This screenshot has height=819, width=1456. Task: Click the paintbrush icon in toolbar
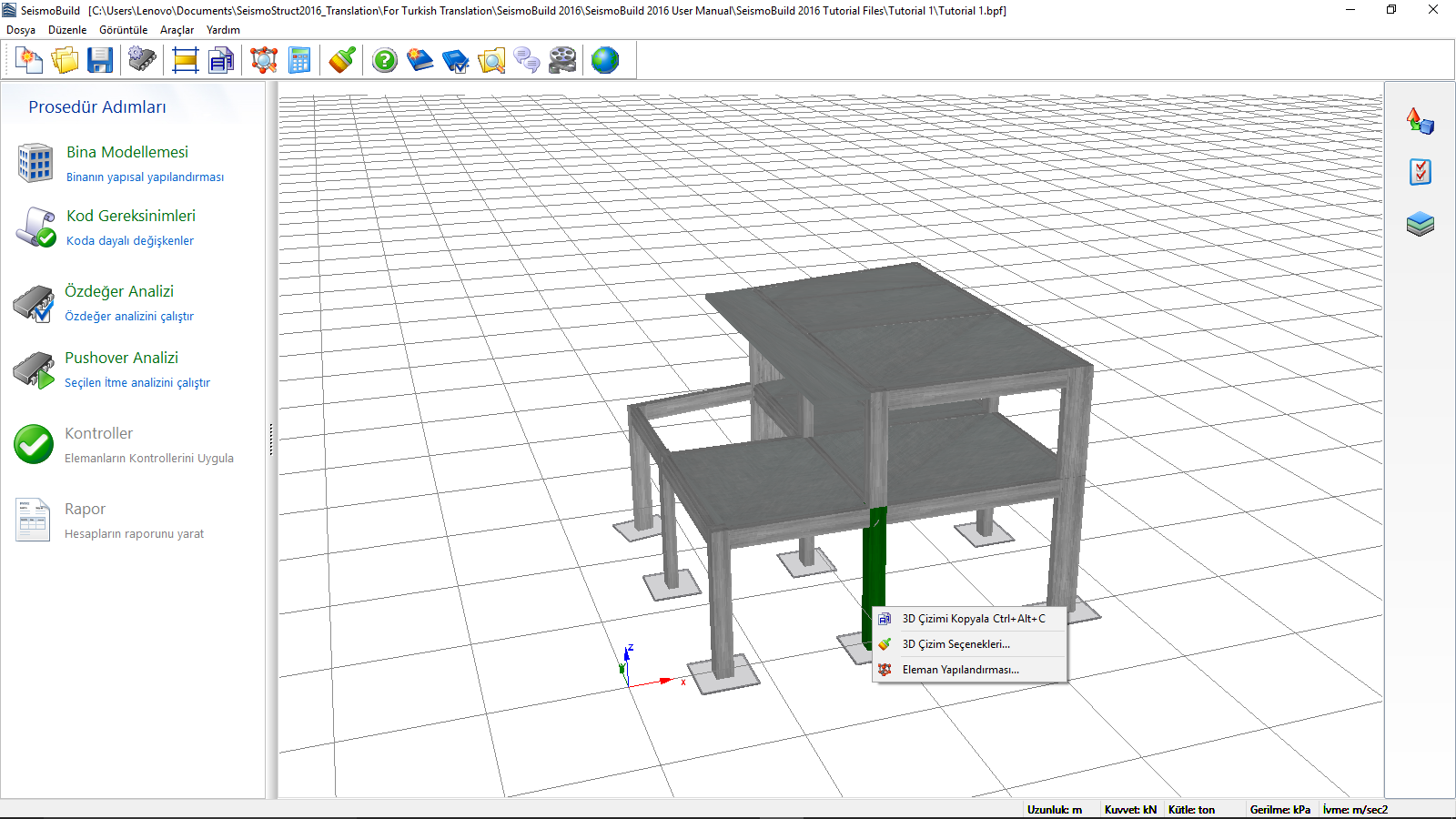pos(342,61)
